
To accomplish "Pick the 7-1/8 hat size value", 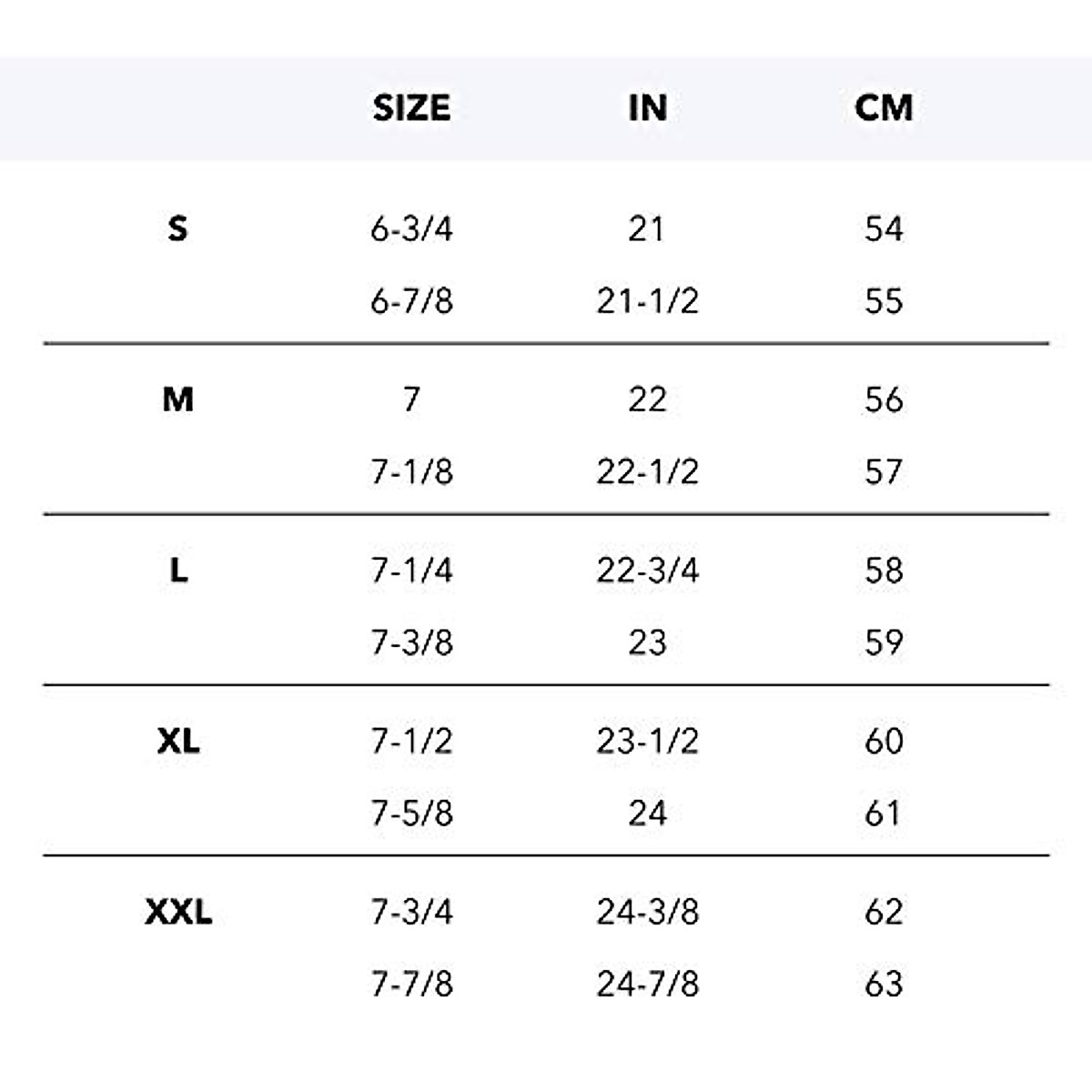I will click(x=411, y=472).
